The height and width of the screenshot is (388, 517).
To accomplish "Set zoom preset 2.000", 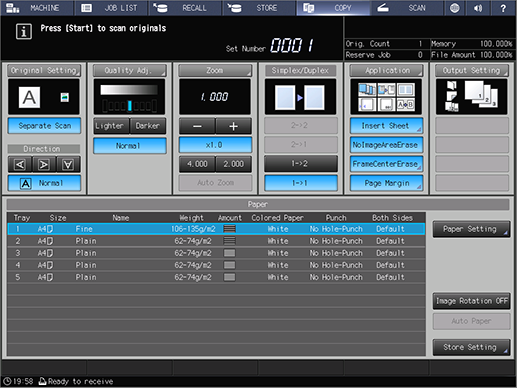I will (233, 164).
